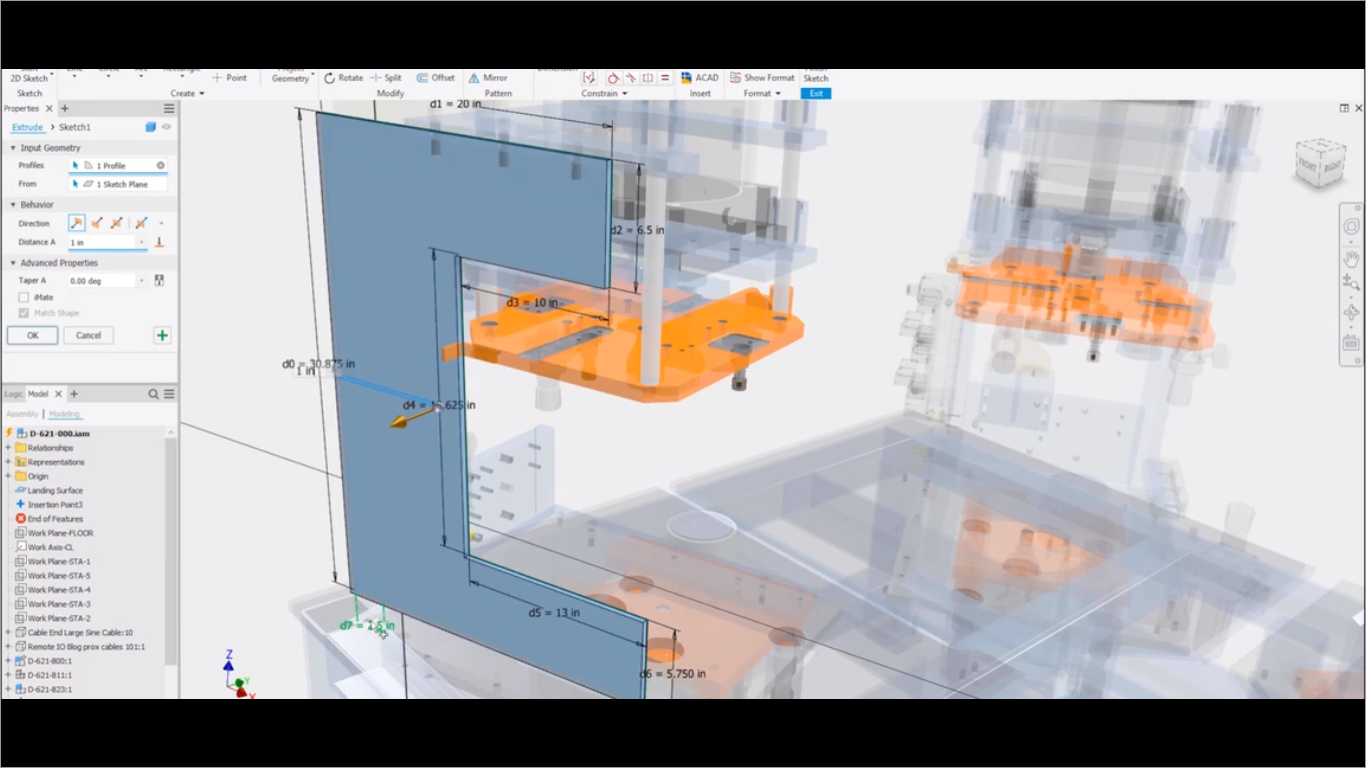Open the Taper A value dropdown arrow

tap(141, 281)
